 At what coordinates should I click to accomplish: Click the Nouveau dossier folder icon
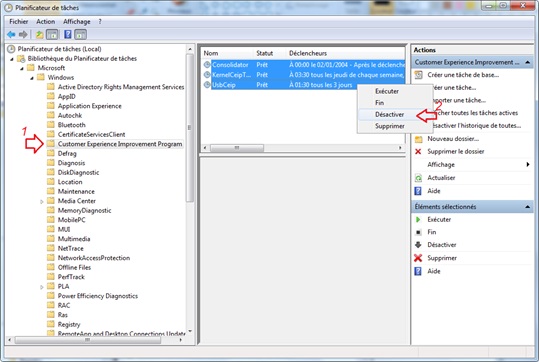pos(418,139)
